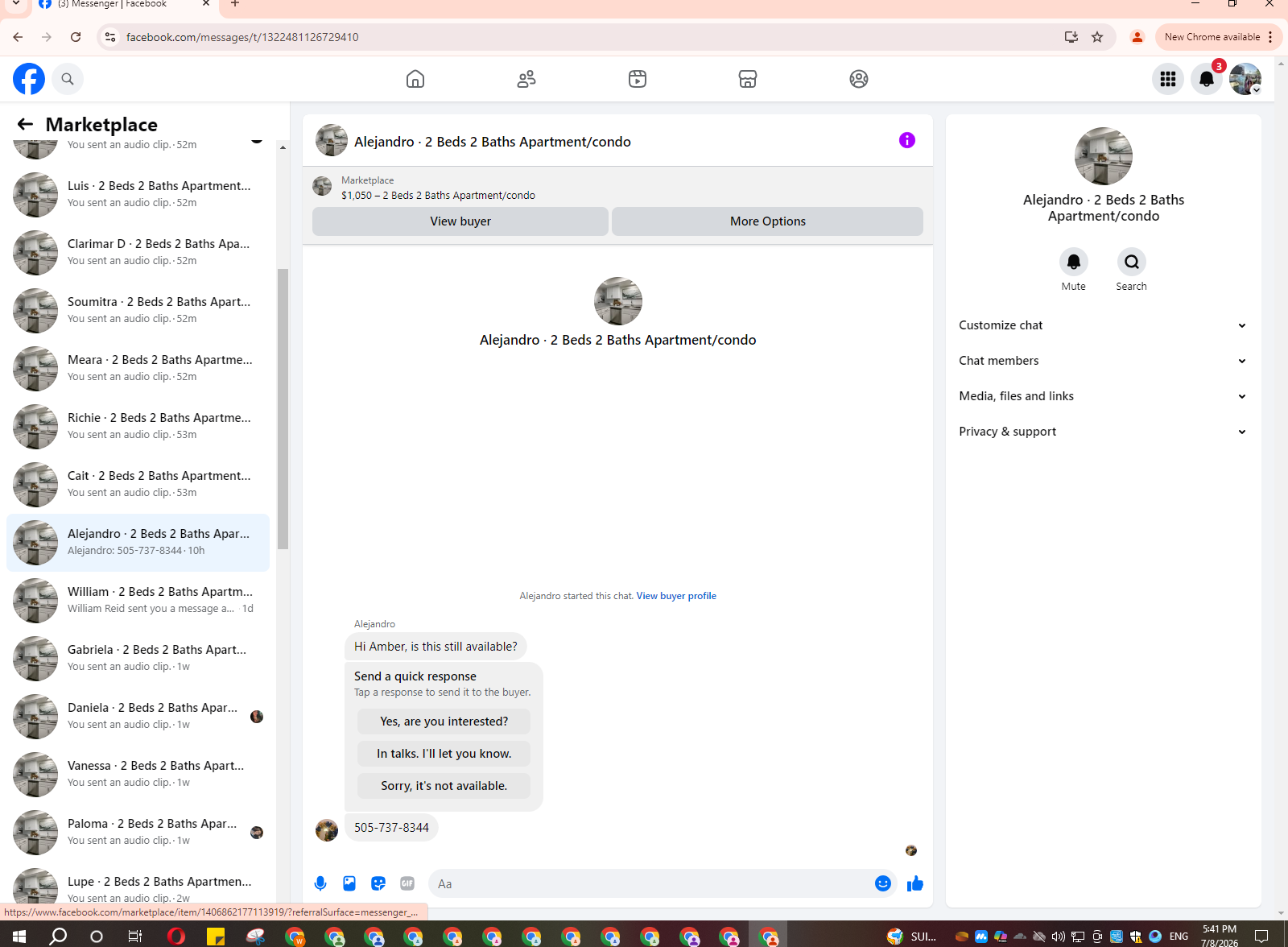Click the Mute bell icon in chat details
Viewport: 1288px width, 947px height.
point(1074,262)
